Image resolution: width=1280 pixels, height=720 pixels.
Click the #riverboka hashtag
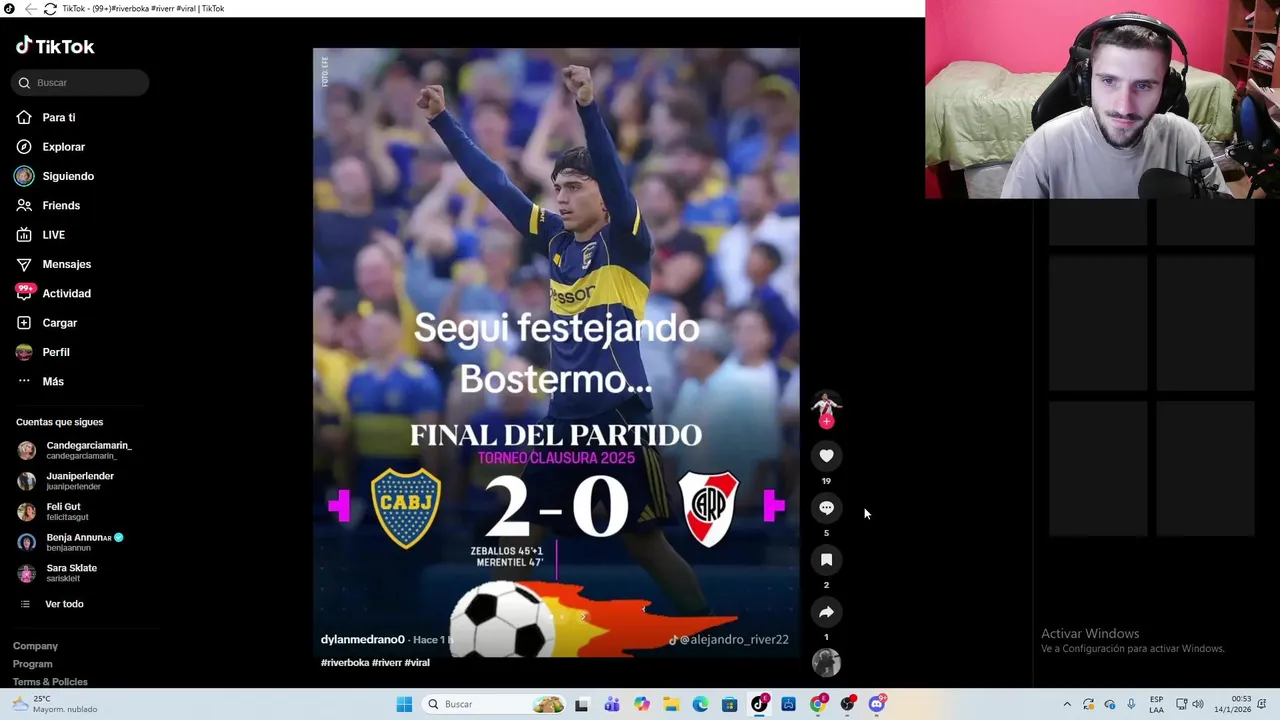345,663
